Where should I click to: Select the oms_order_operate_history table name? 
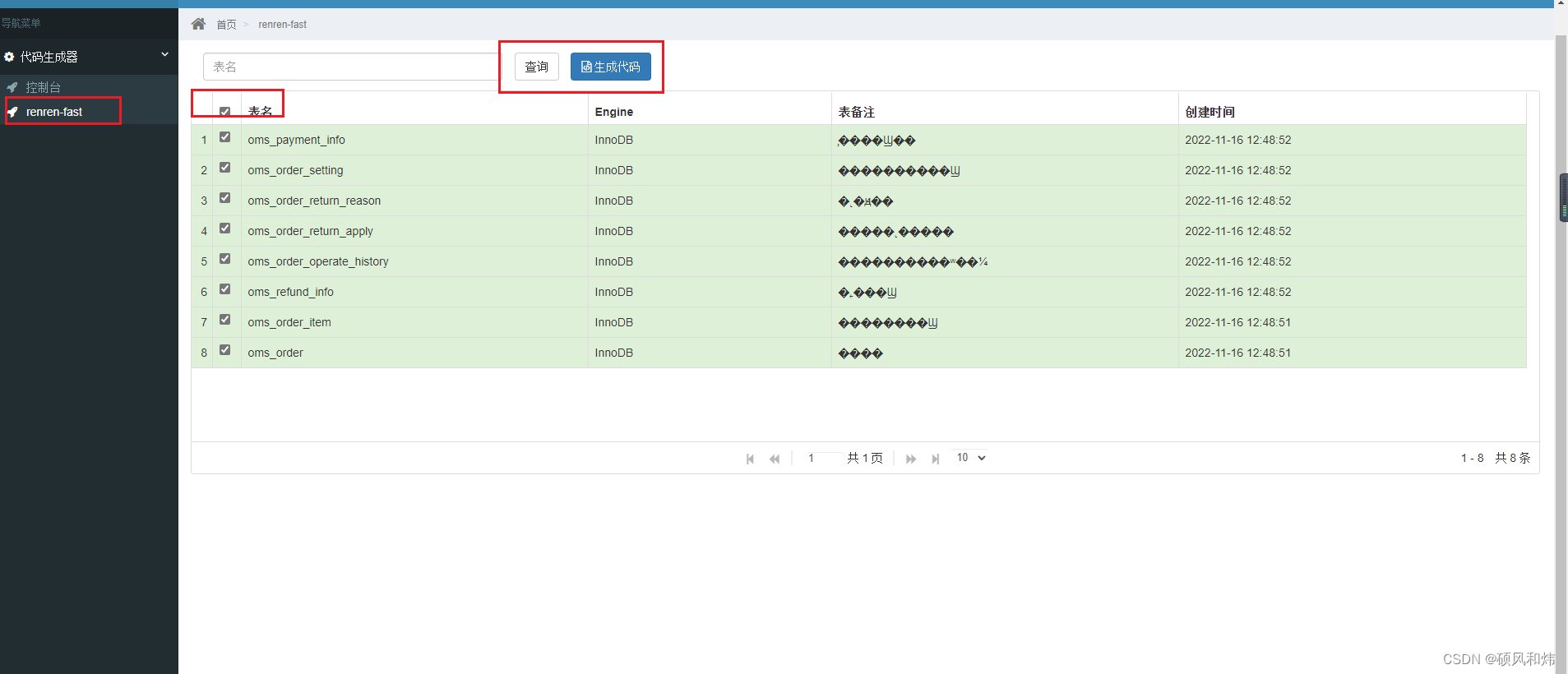tap(318, 261)
